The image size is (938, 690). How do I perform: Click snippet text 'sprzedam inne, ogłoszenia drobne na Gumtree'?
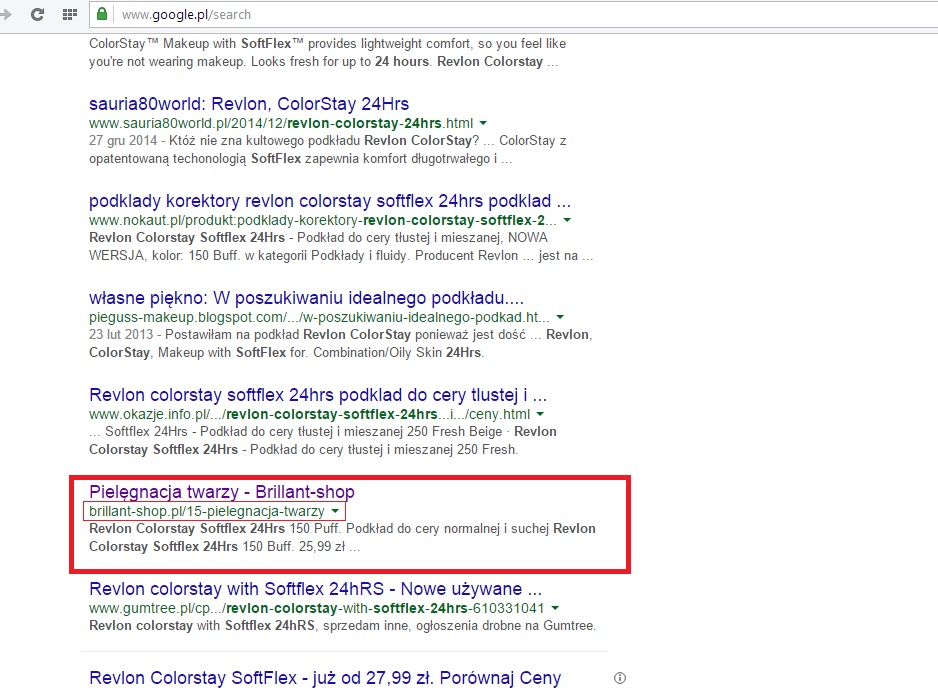click(x=461, y=625)
